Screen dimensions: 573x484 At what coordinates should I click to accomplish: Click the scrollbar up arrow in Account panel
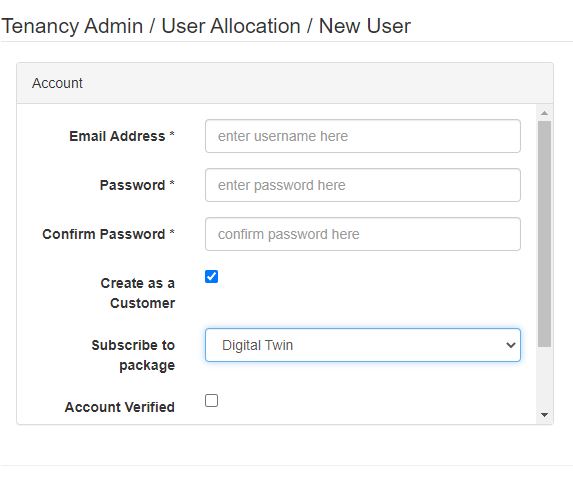[544, 113]
